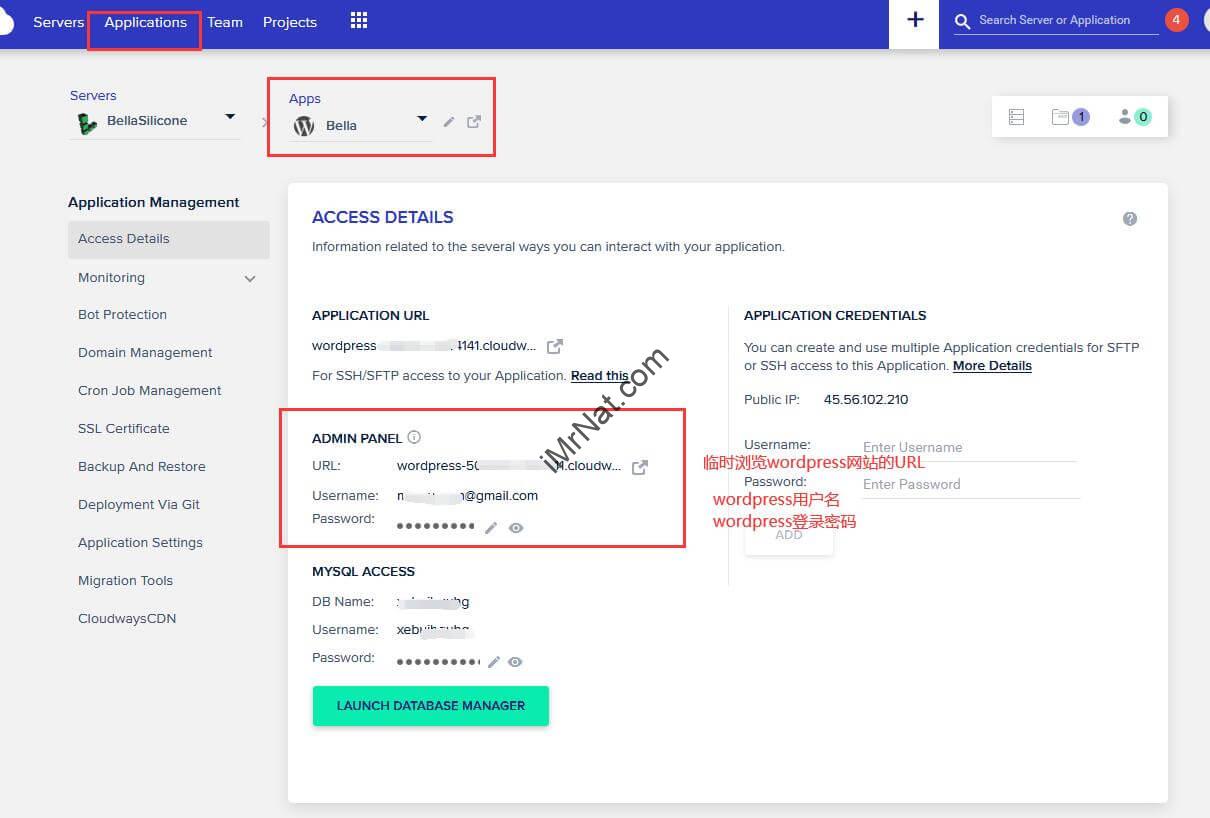This screenshot has width=1210, height=818.
Task: Open the apps grid icon
Action: point(359,21)
